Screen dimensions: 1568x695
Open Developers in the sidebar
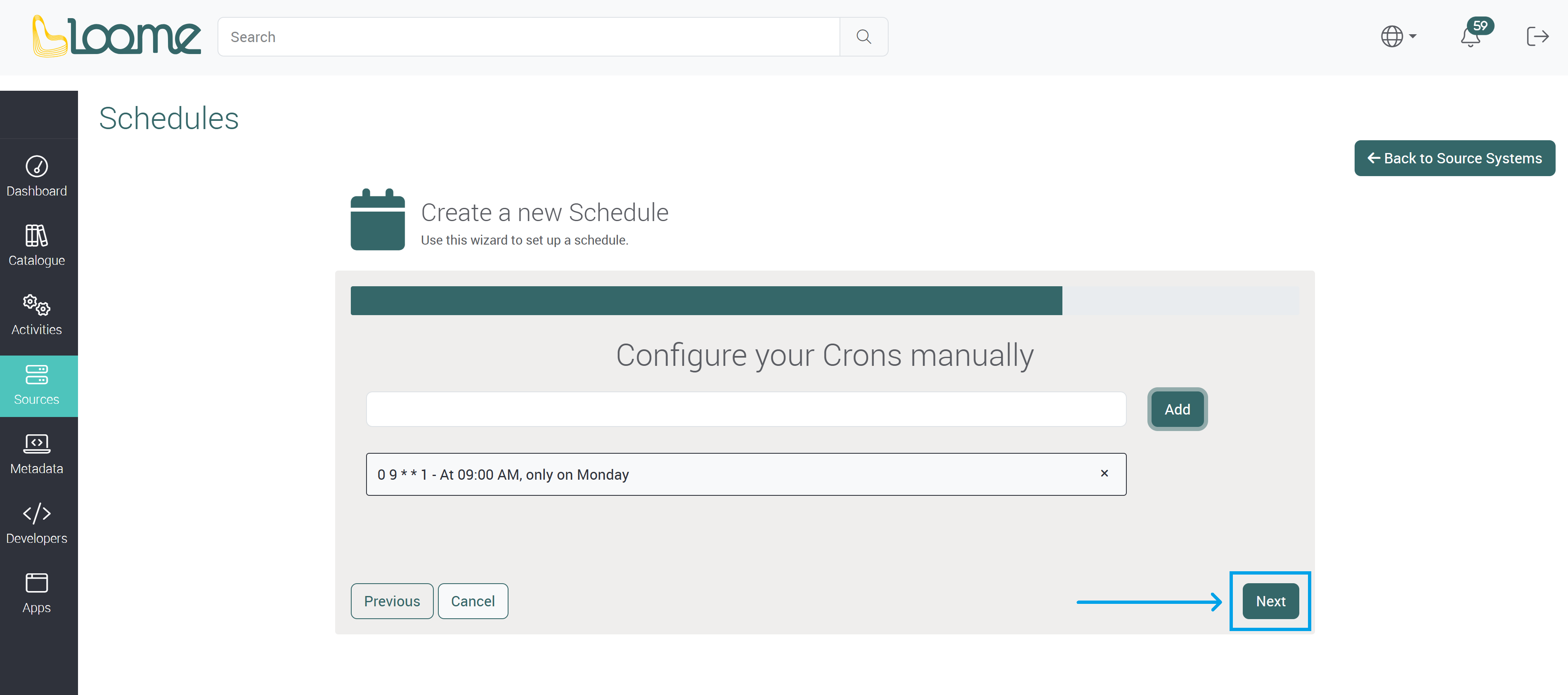37,523
